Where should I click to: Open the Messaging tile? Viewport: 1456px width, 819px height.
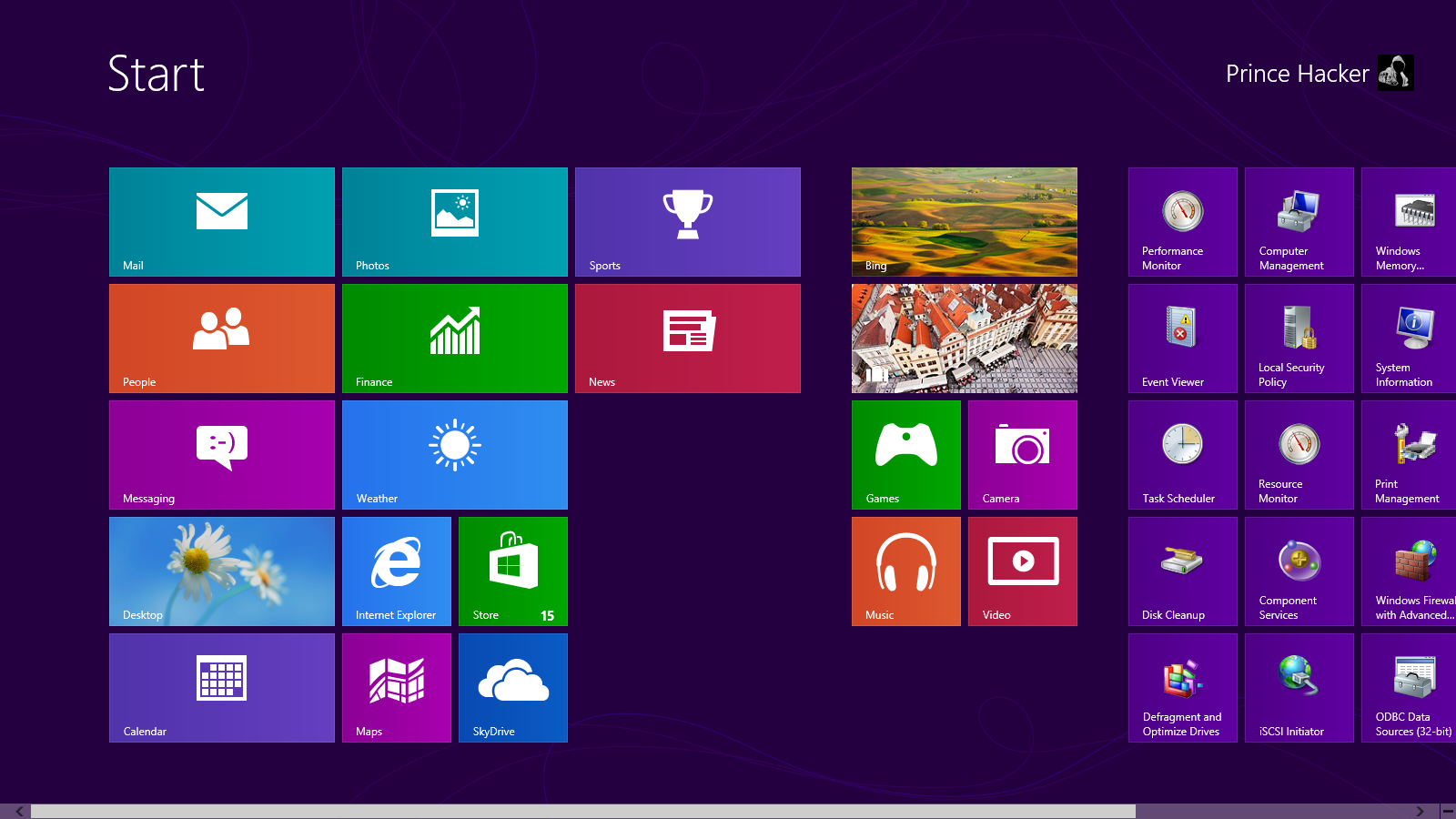click(x=222, y=455)
